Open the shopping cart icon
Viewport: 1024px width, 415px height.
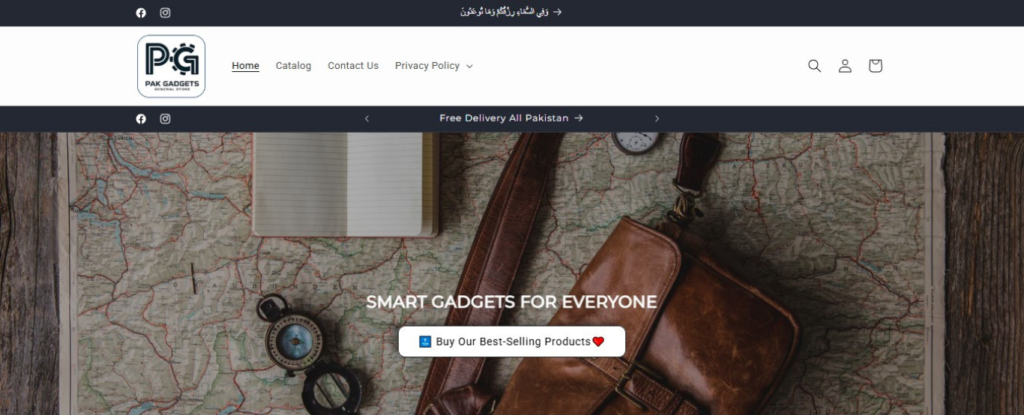pyautogui.click(x=875, y=65)
